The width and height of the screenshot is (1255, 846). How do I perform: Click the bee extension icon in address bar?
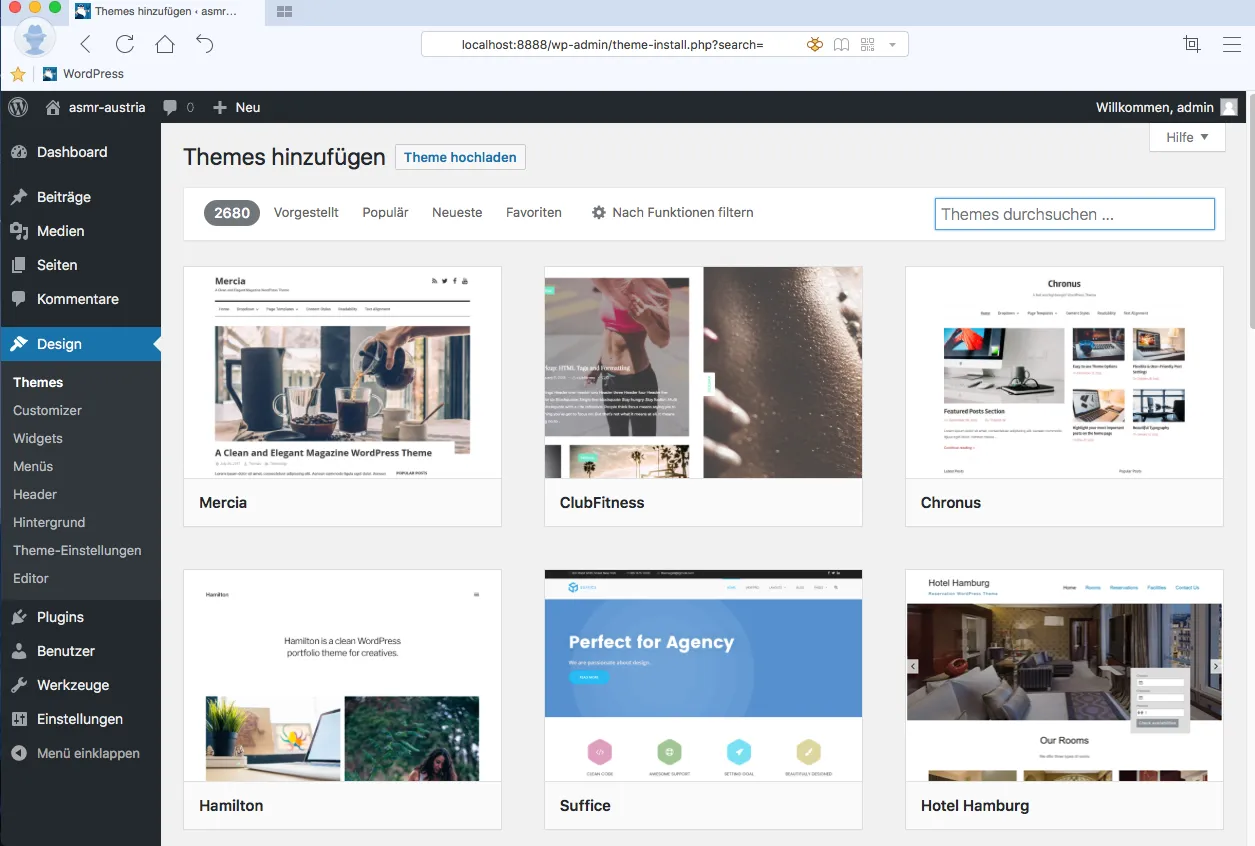[x=815, y=45]
